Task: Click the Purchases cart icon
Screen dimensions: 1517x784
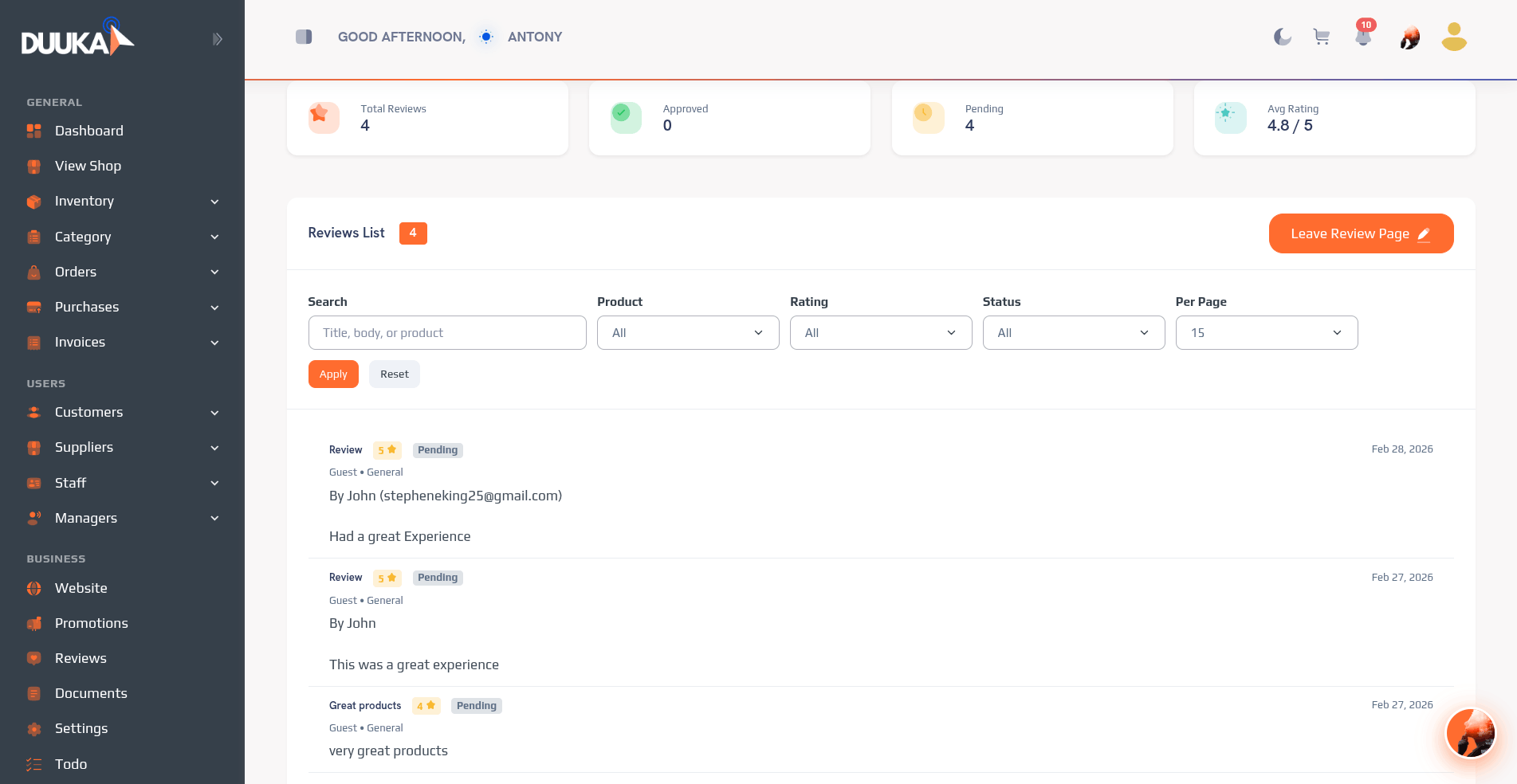Action: click(33, 307)
